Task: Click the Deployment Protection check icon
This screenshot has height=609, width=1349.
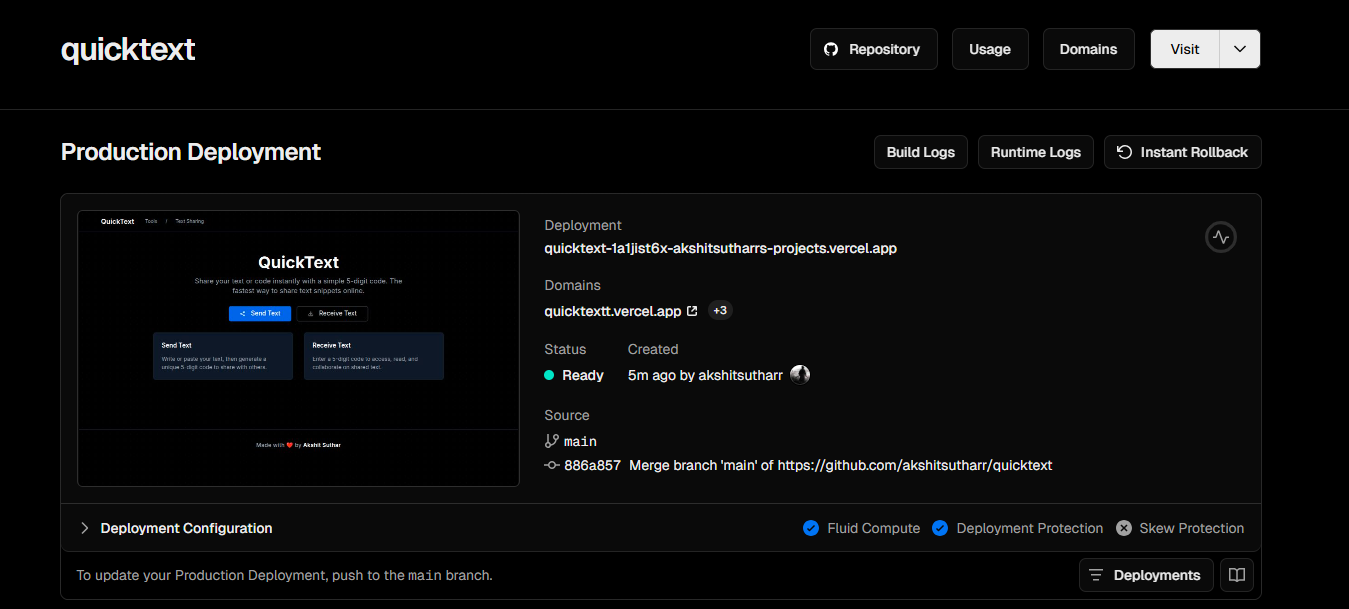Action: pos(940,528)
